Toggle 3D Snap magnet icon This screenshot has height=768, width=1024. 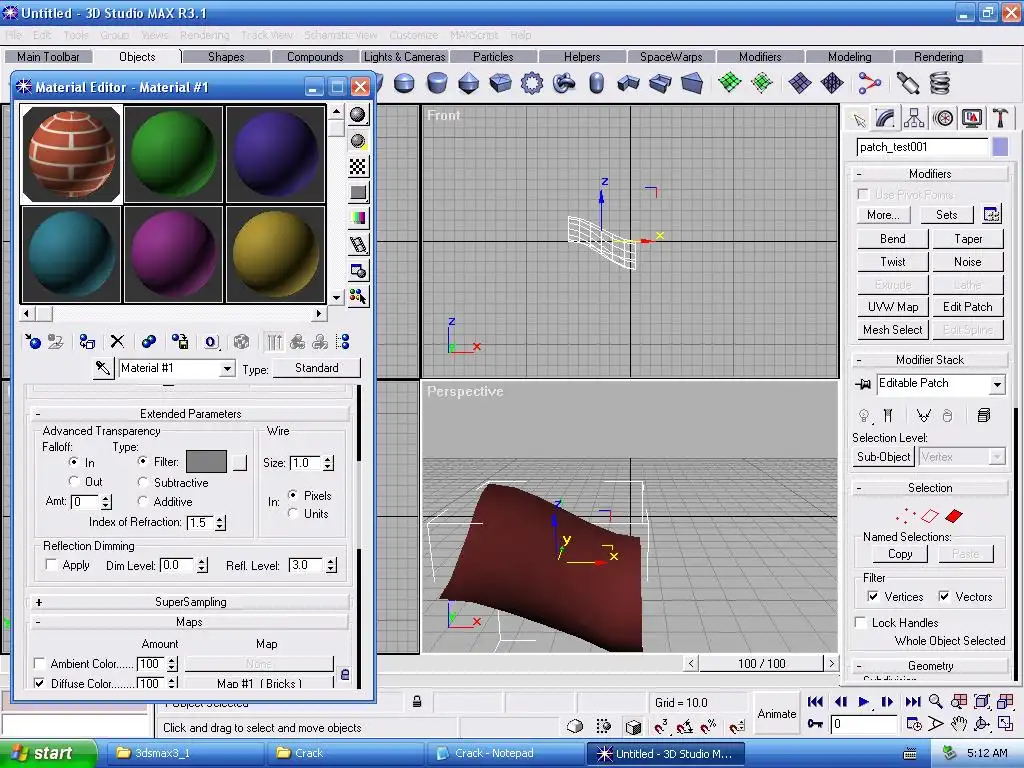coord(661,726)
